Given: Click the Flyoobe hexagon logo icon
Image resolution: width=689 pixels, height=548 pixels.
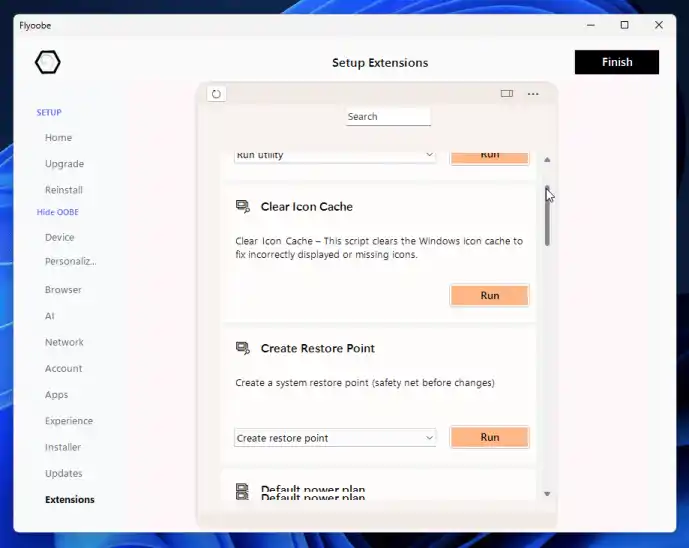Looking at the screenshot, I should coord(47,63).
